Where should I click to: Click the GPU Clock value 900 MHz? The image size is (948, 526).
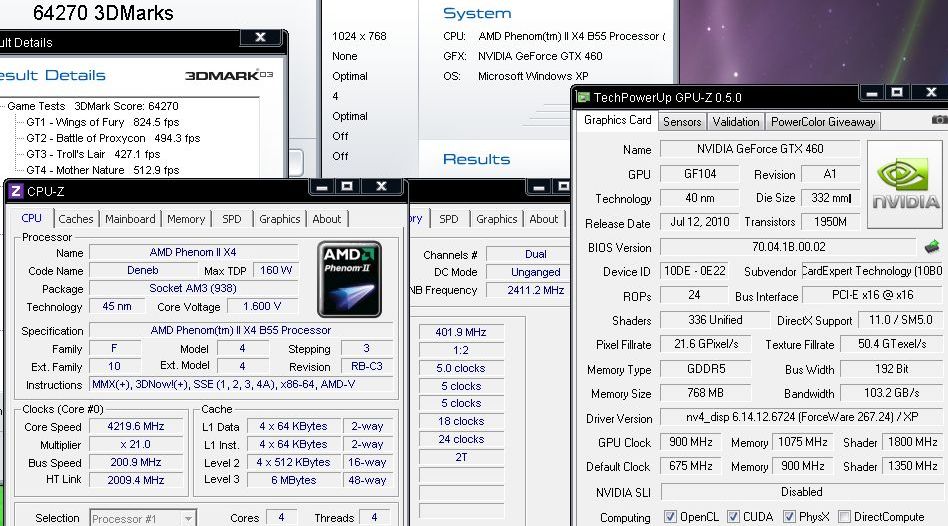tap(690, 442)
